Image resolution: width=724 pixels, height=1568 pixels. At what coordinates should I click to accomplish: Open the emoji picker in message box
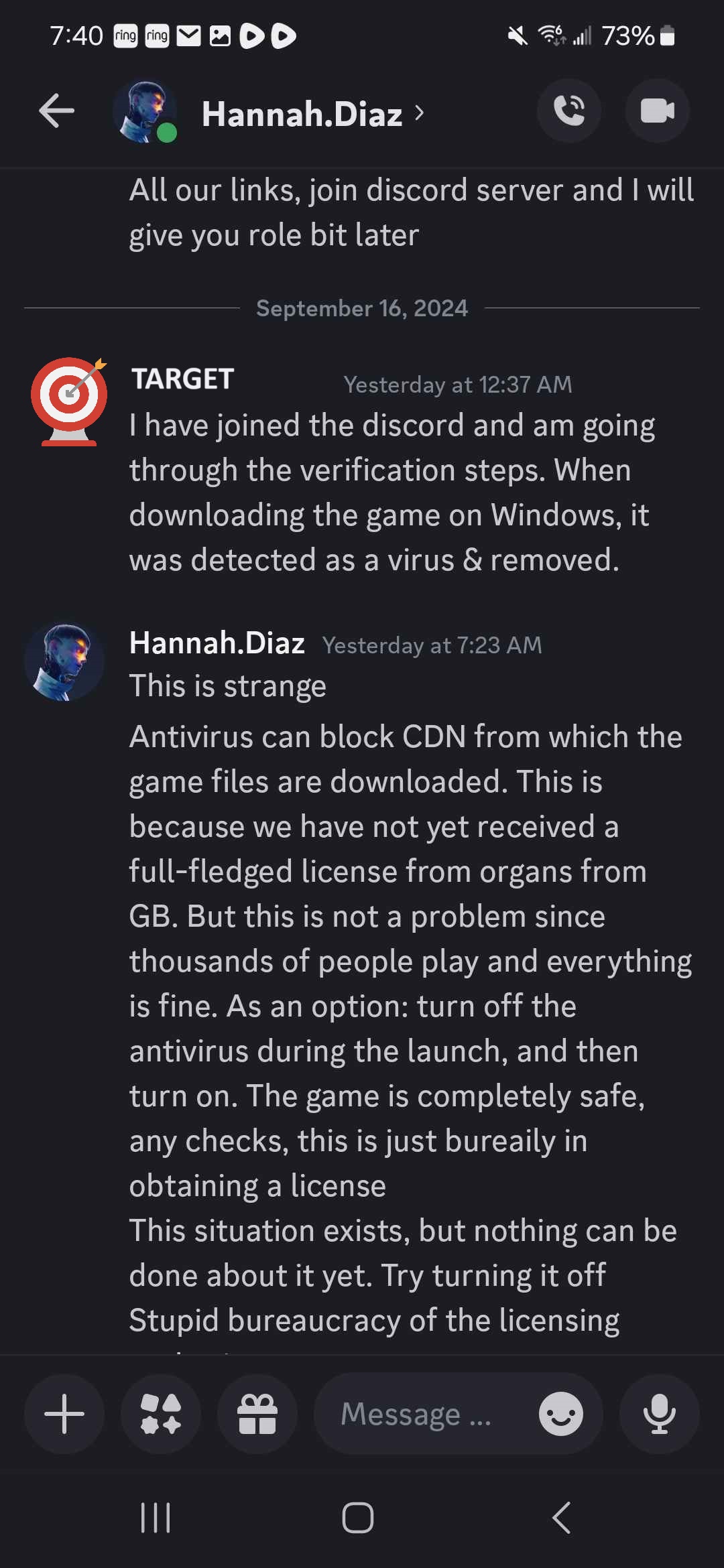click(560, 1414)
